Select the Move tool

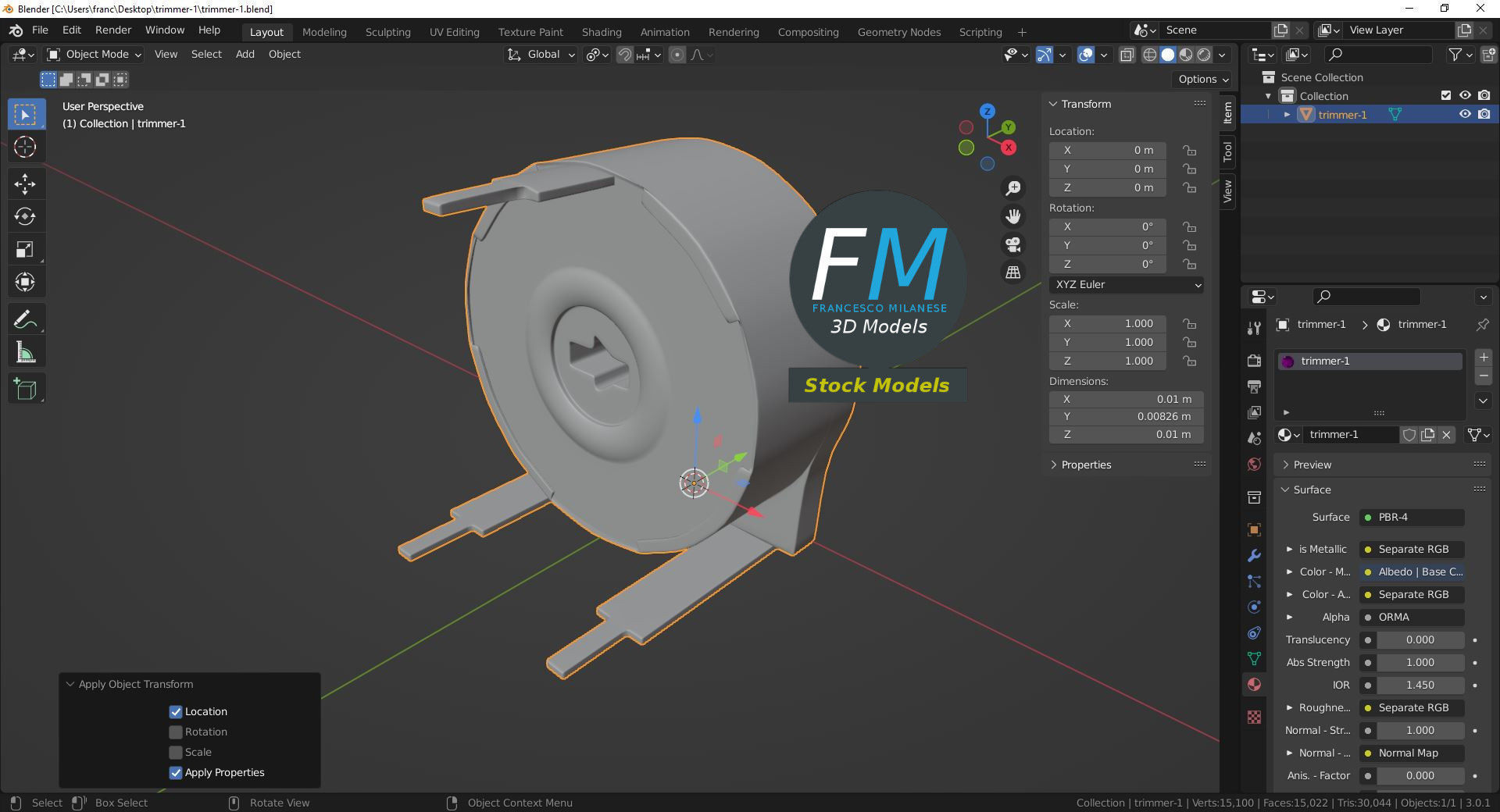(25, 183)
